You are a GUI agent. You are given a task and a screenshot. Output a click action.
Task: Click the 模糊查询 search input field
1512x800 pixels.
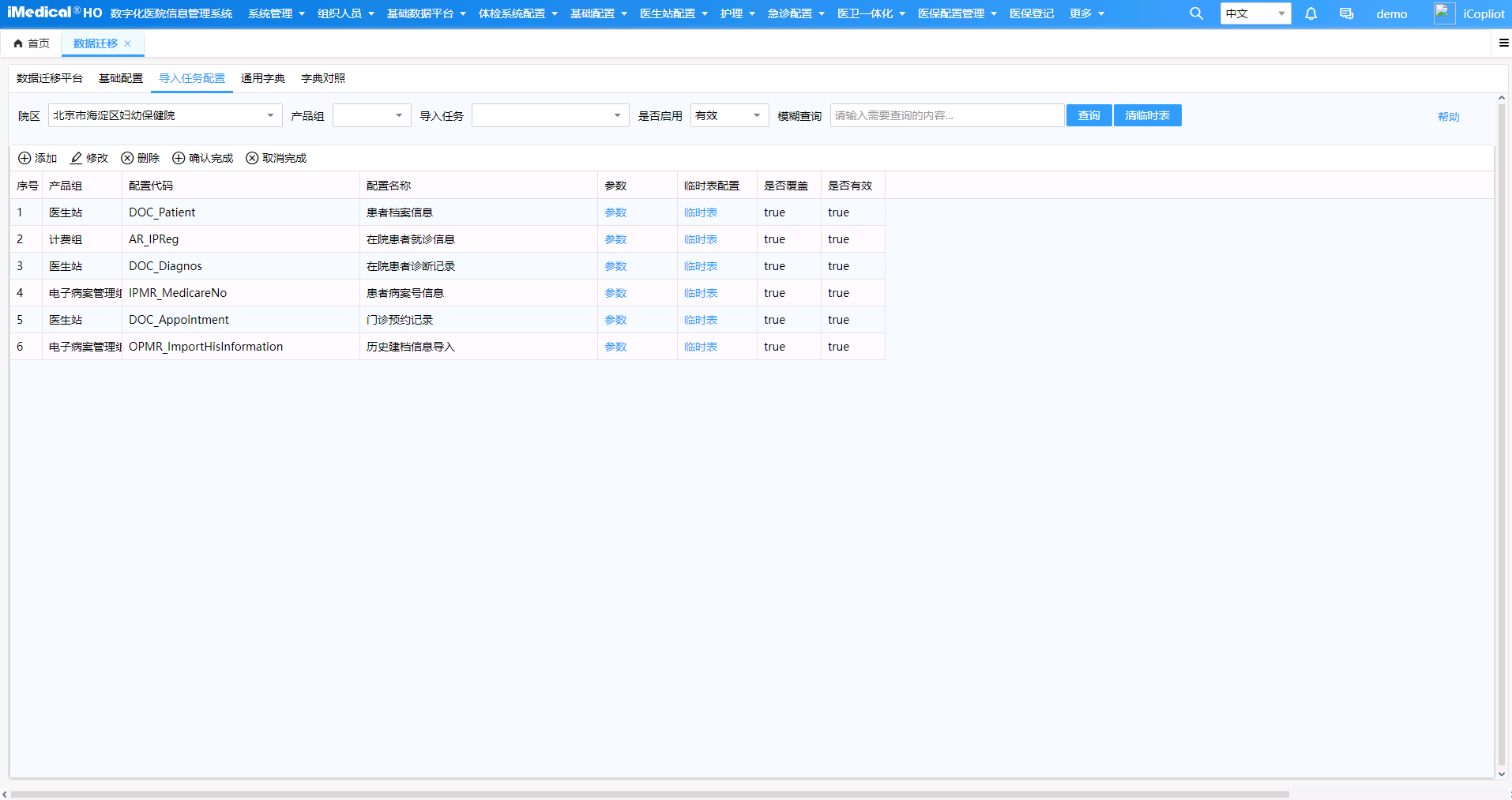pyautogui.click(x=946, y=115)
